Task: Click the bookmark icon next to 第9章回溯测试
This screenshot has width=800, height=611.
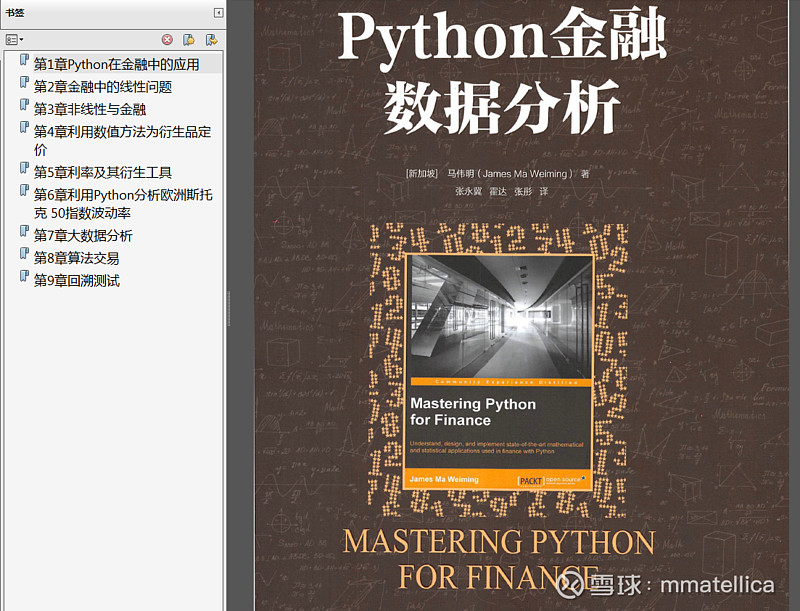Action: tap(24, 280)
